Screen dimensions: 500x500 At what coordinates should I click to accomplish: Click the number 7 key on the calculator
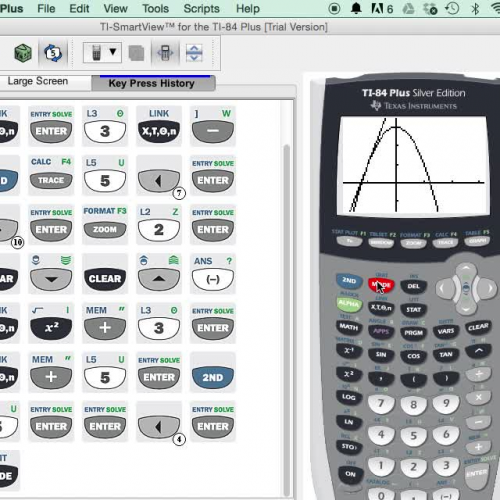click(381, 403)
